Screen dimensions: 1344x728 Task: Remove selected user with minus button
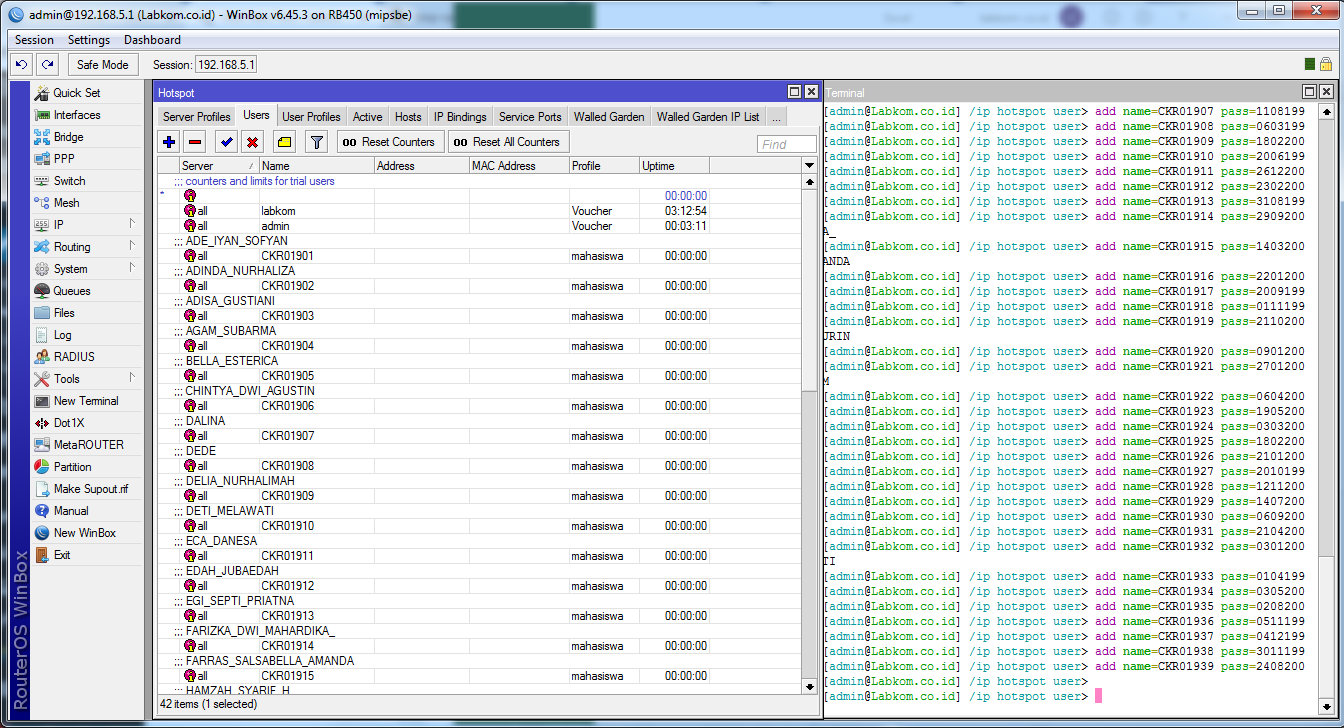[x=195, y=142]
